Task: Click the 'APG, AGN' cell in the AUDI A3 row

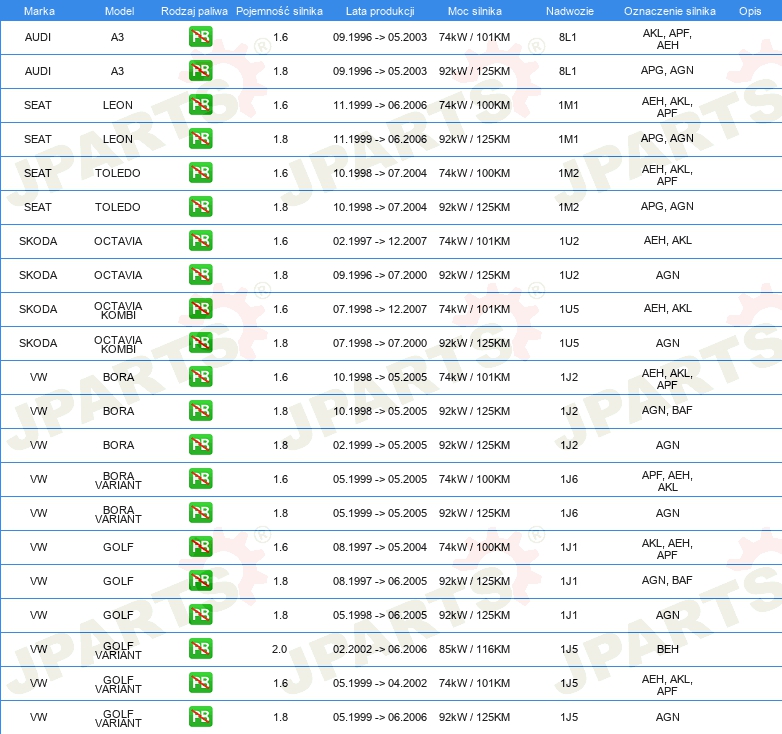Action: coord(667,70)
